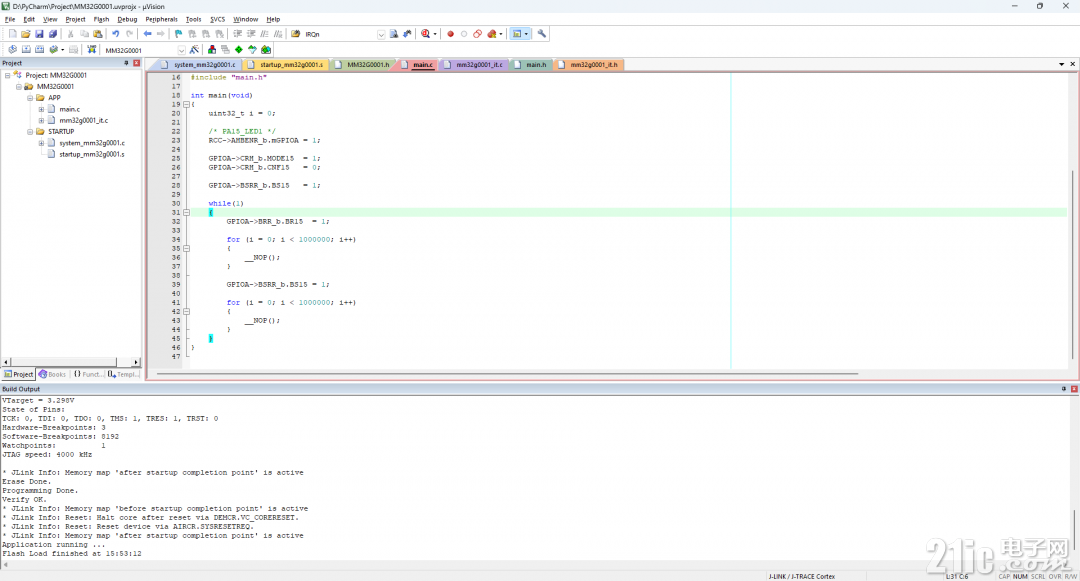
Task: Open the Peripherals menu
Action: 161,19
